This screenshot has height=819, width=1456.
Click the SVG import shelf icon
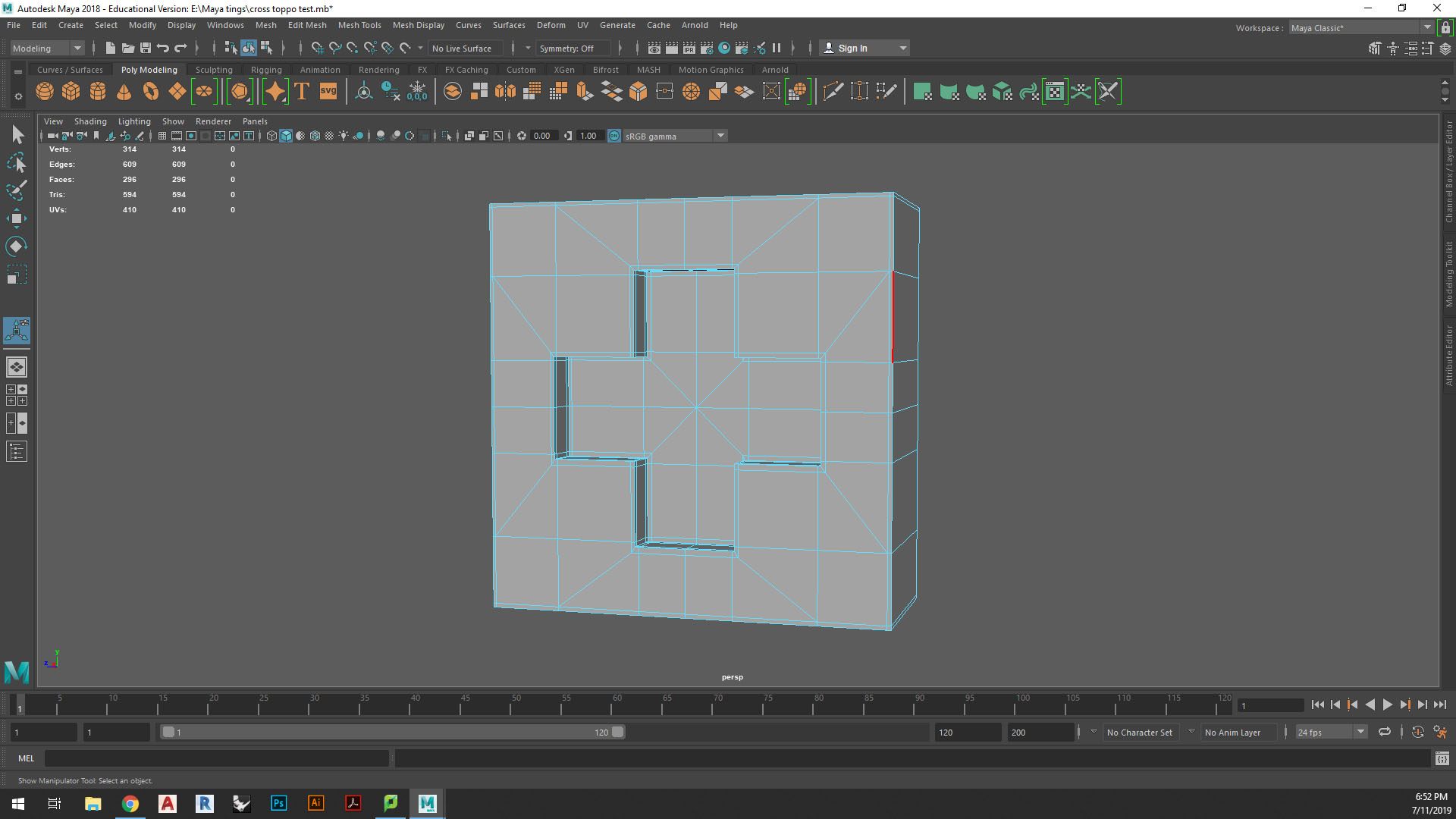[328, 92]
